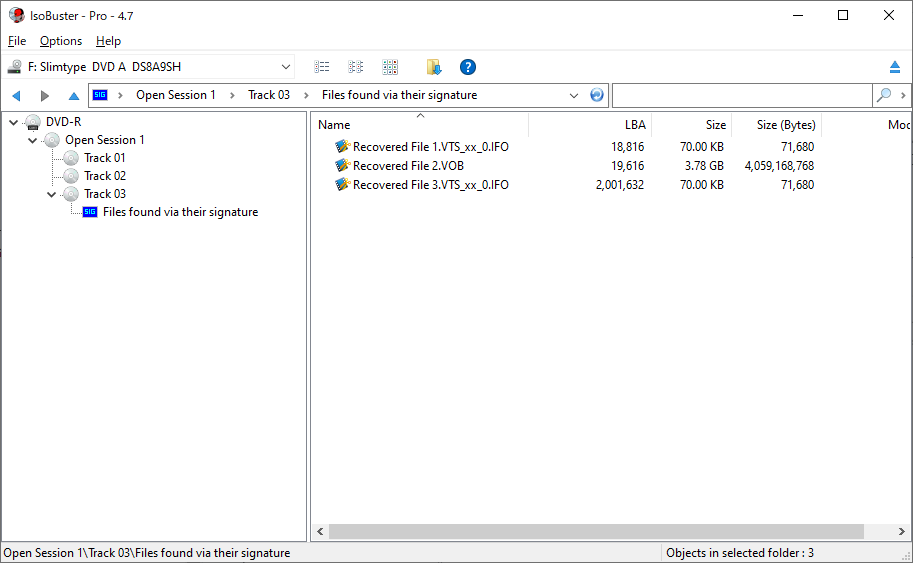The width and height of the screenshot is (913, 563).
Task: Go back with the blue left arrow
Action: coord(16,95)
